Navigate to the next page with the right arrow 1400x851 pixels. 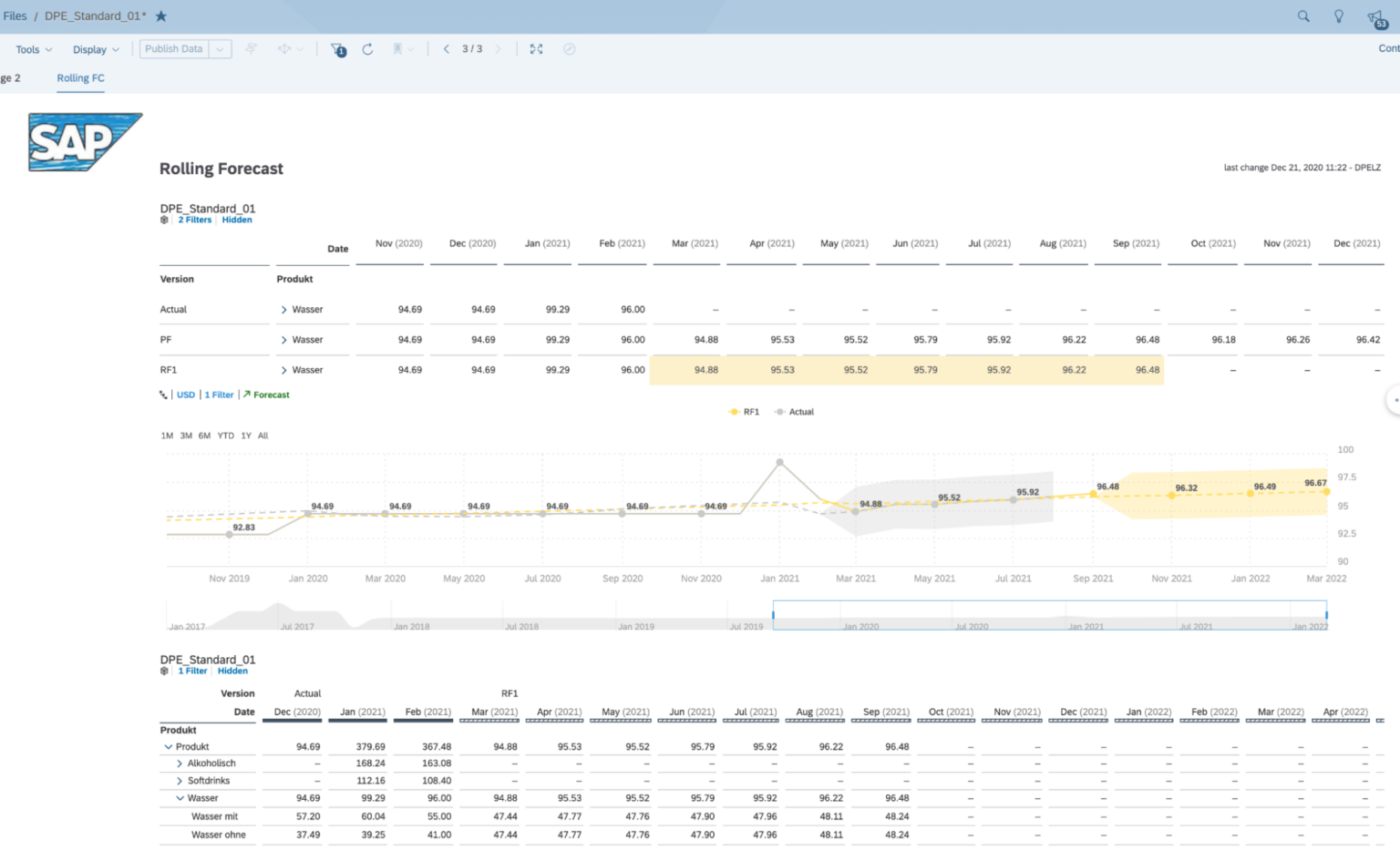(498, 49)
